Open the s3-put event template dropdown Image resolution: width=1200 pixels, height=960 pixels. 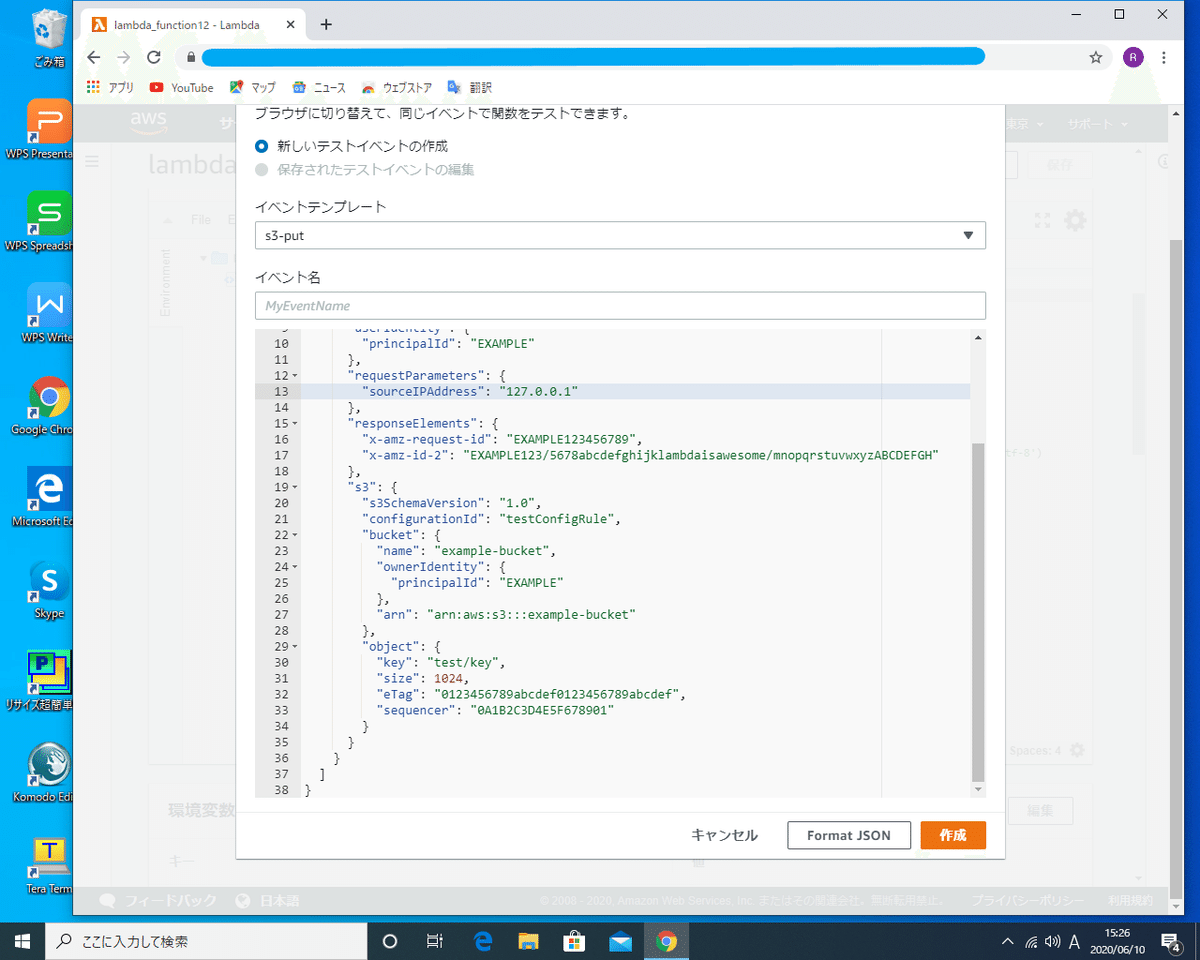(620, 235)
